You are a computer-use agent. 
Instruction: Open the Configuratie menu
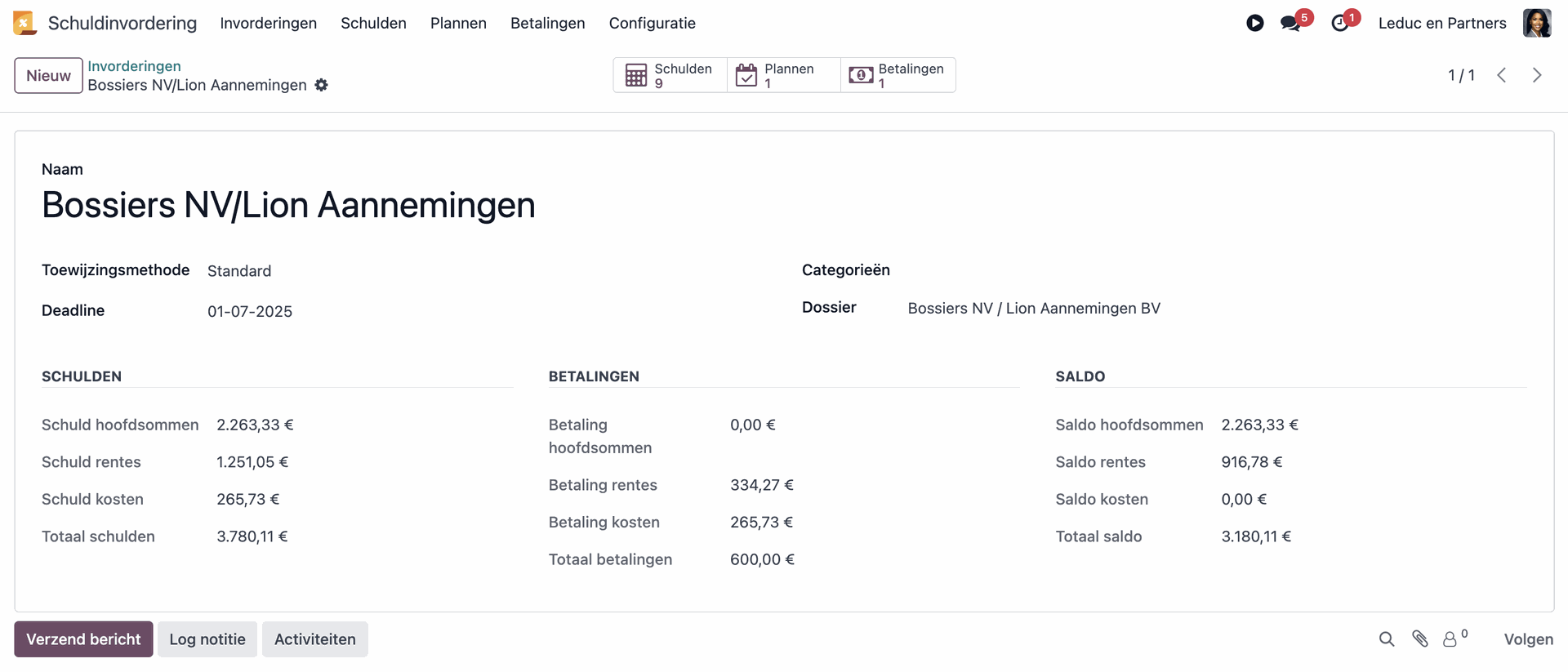point(652,23)
